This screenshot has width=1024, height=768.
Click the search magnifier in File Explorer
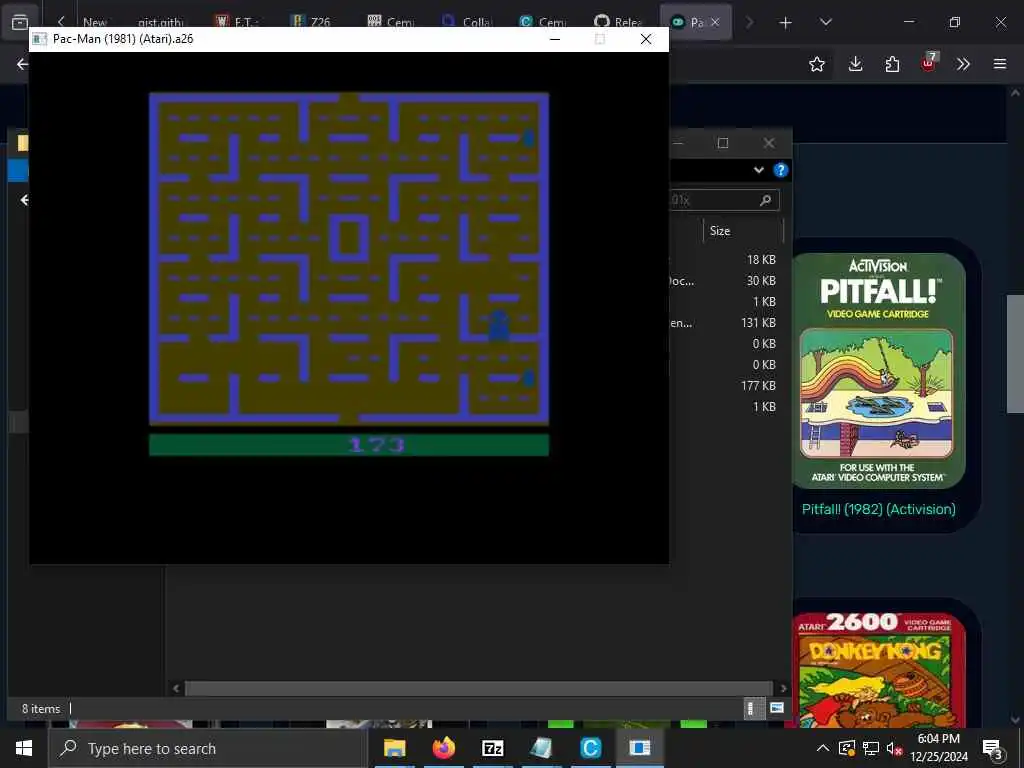[765, 200]
